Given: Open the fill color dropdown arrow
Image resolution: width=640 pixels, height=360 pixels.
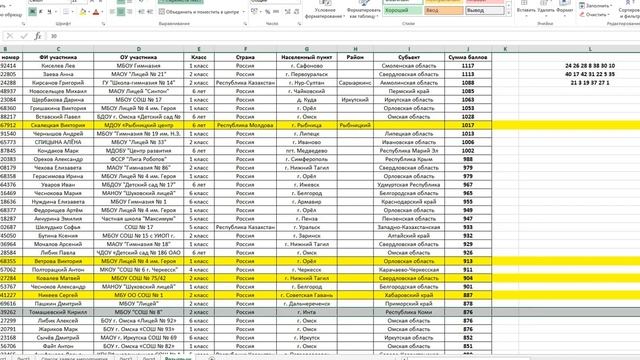Looking at the screenshot, I should (x=89, y=12).
